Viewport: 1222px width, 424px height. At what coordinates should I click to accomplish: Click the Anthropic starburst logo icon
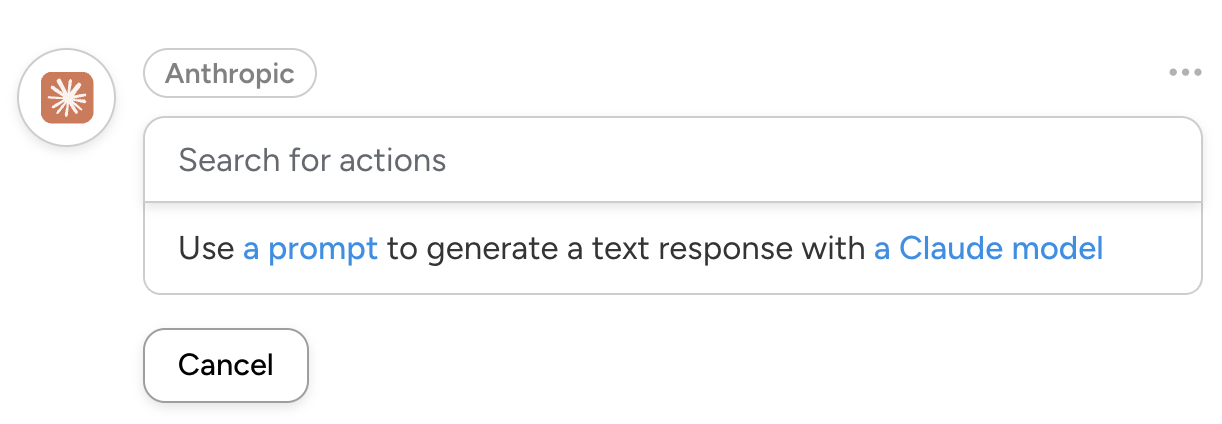[67, 98]
